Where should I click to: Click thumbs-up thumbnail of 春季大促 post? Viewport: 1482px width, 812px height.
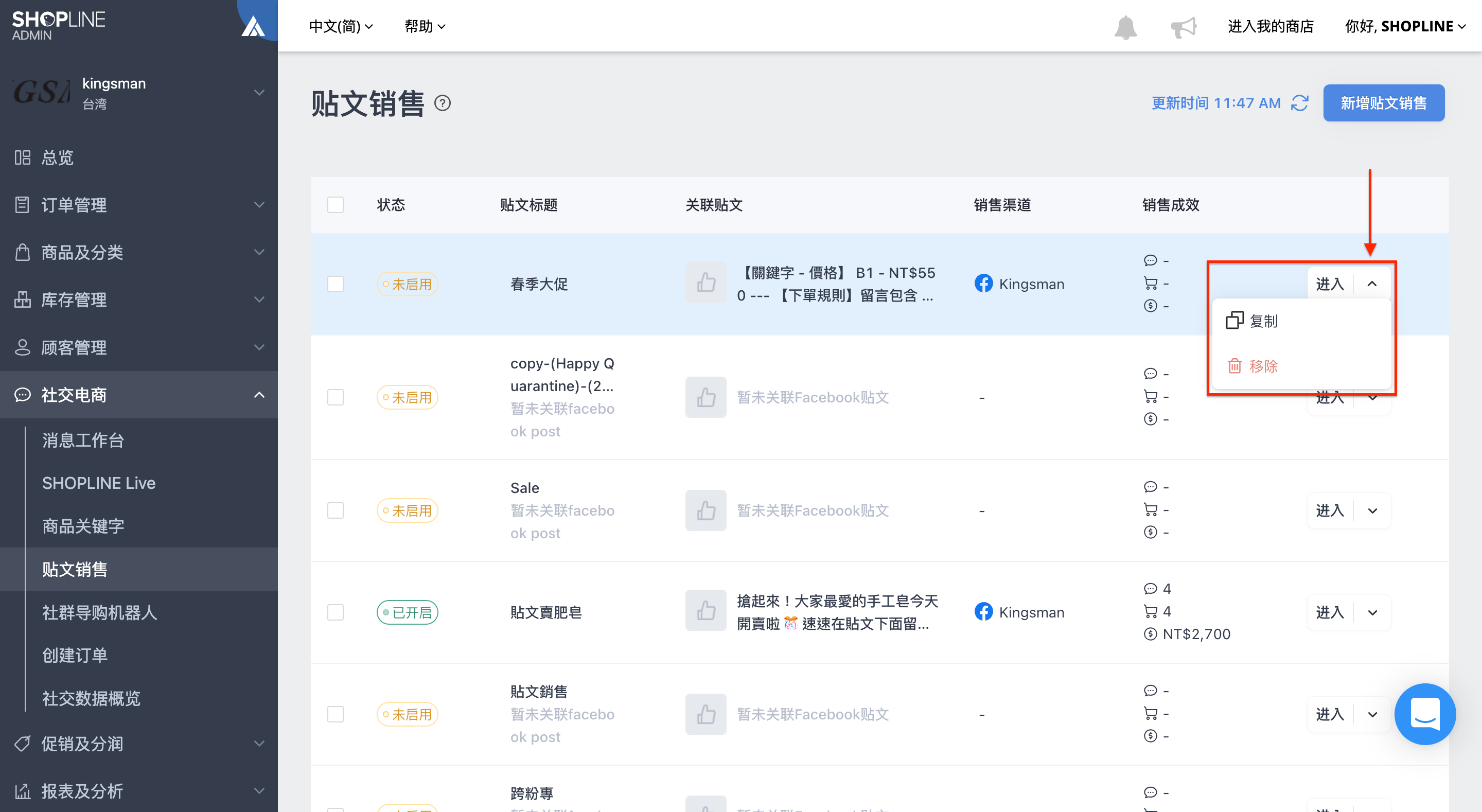[706, 283]
